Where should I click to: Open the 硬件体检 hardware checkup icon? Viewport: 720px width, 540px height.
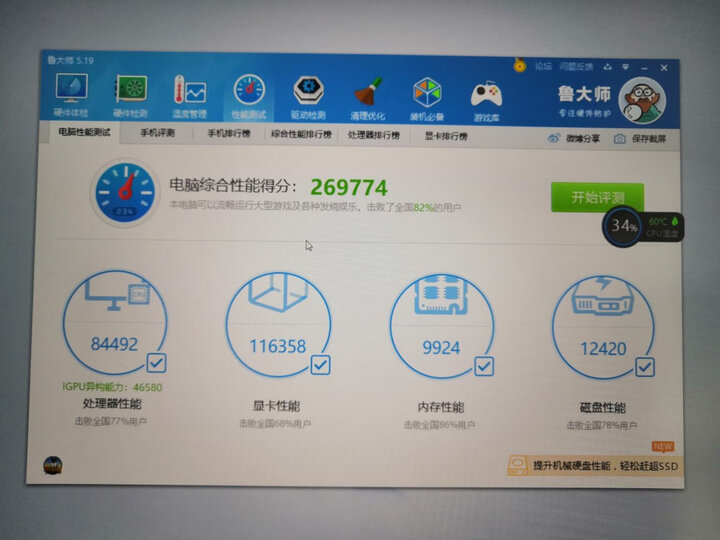click(x=71, y=89)
